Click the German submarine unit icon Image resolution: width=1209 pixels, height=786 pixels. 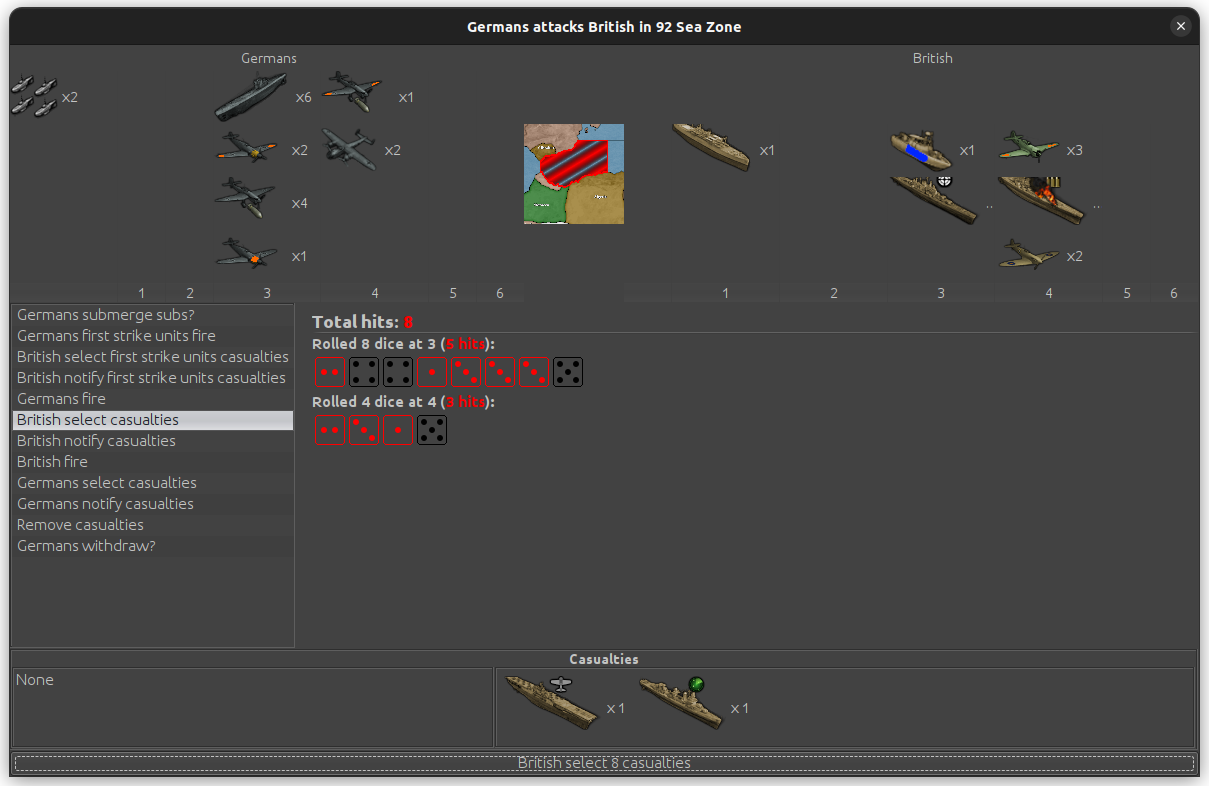pyautogui.click(x=250, y=97)
